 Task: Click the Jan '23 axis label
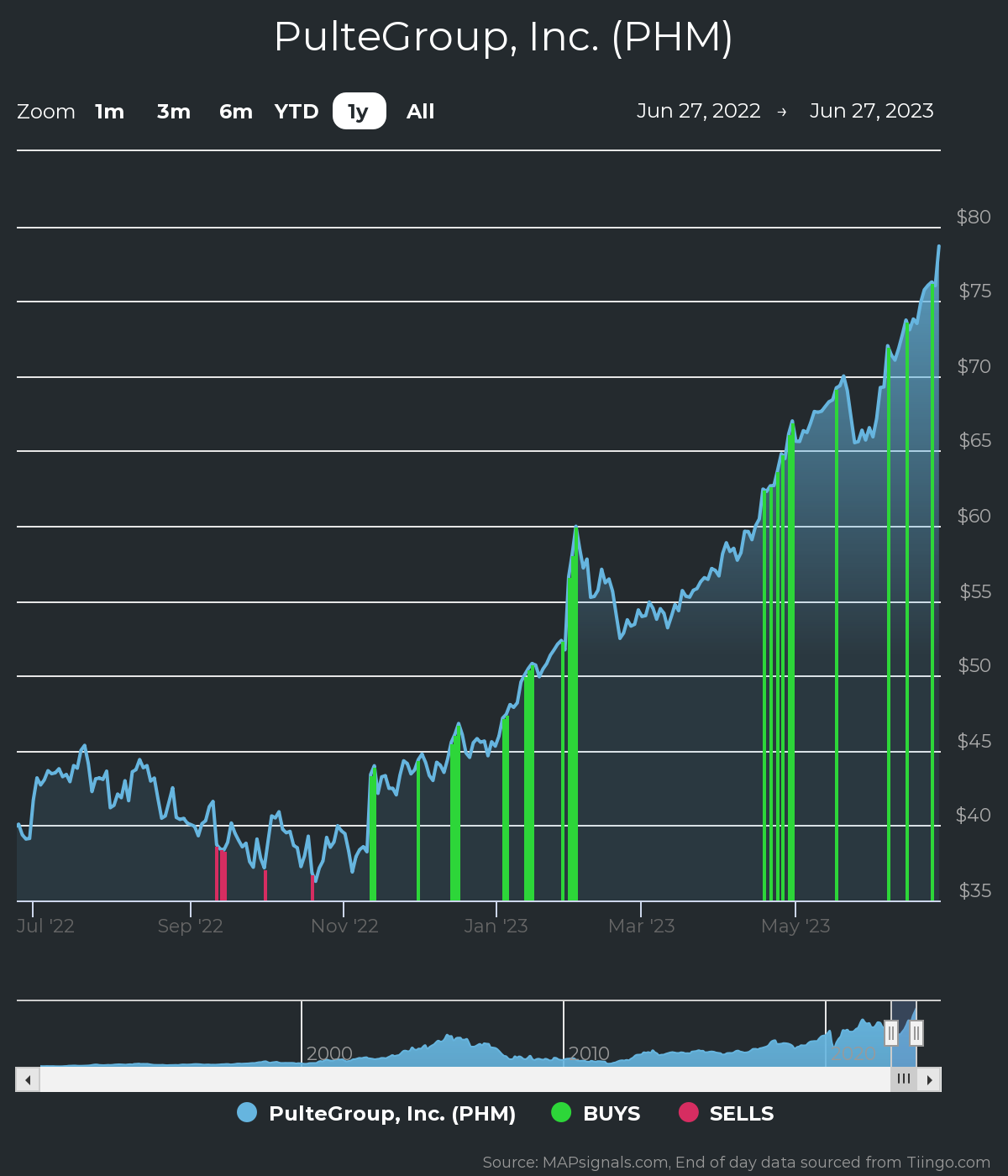(496, 926)
